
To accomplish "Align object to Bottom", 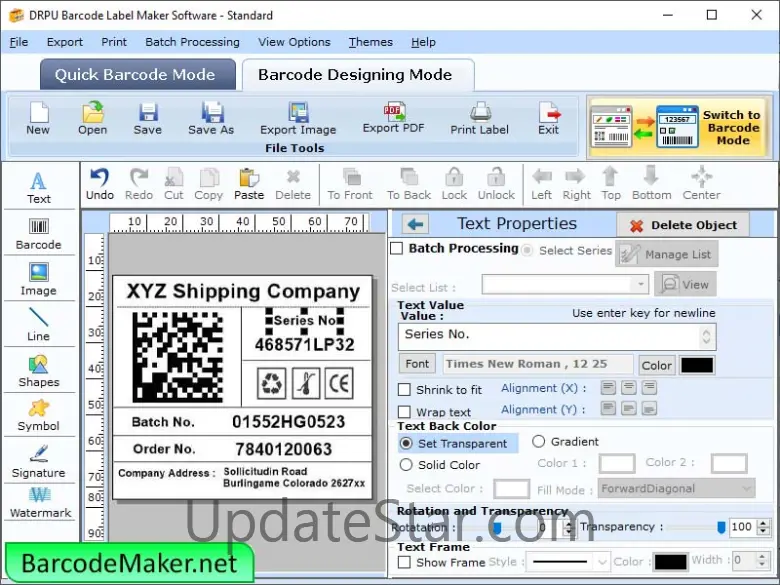I will 652,184.
